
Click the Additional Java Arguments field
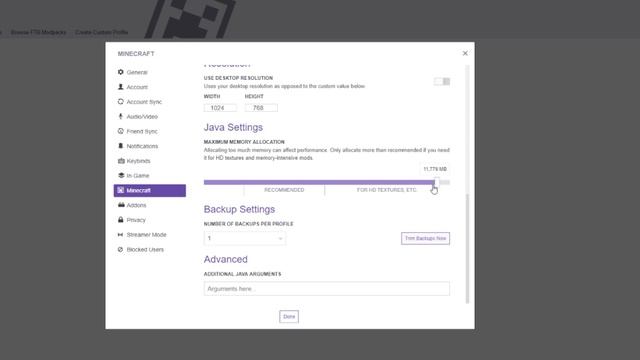point(327,289)
